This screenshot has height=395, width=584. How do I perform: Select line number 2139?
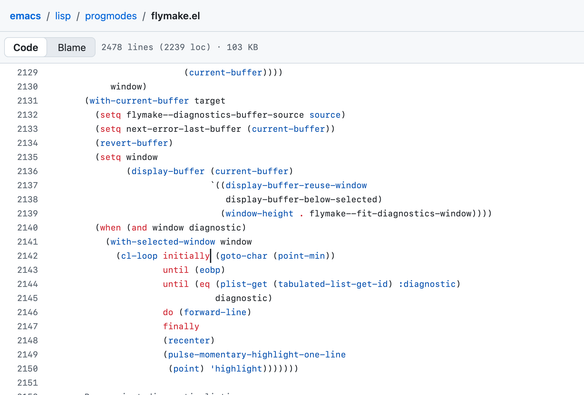[x=28, y=214]
